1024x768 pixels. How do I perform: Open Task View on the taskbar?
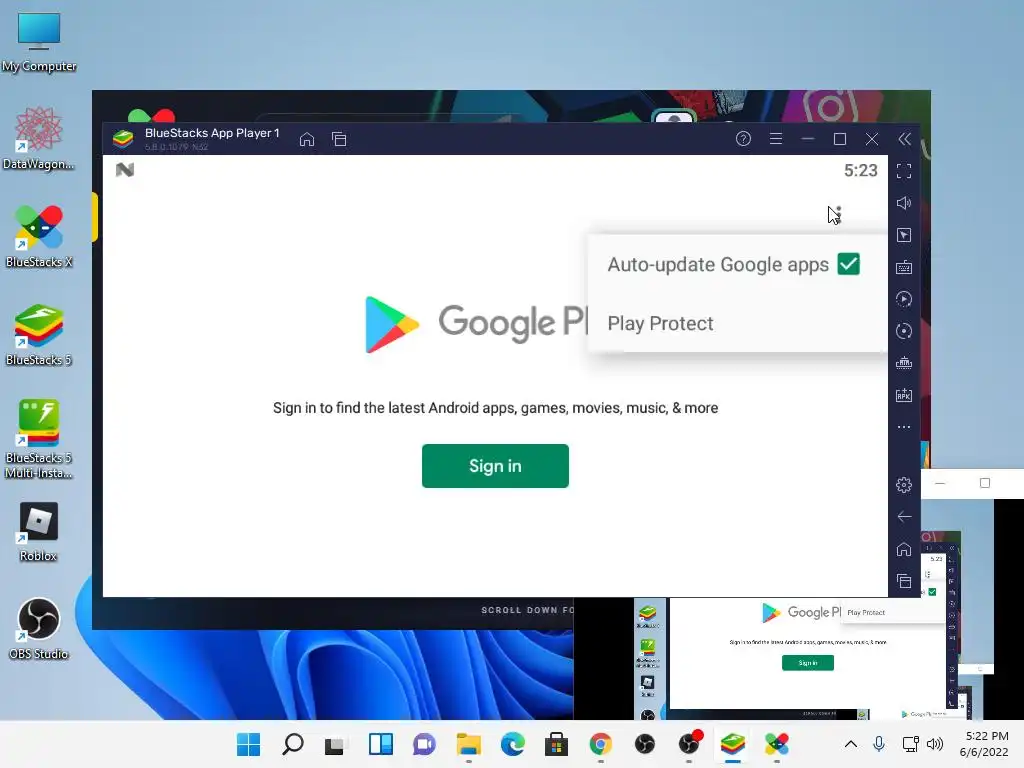pos(336,744)
